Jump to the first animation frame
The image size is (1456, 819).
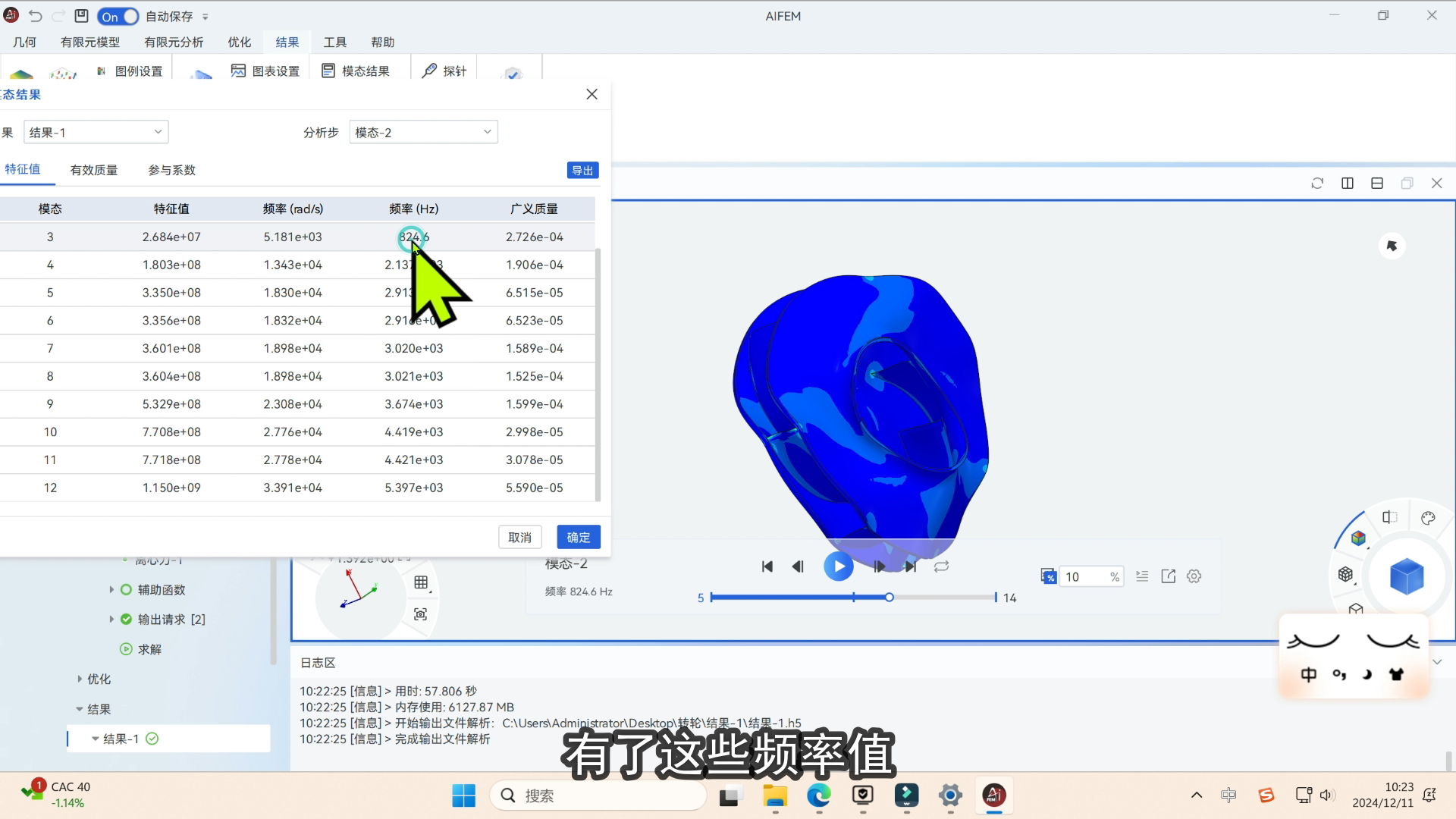(767, 566)
